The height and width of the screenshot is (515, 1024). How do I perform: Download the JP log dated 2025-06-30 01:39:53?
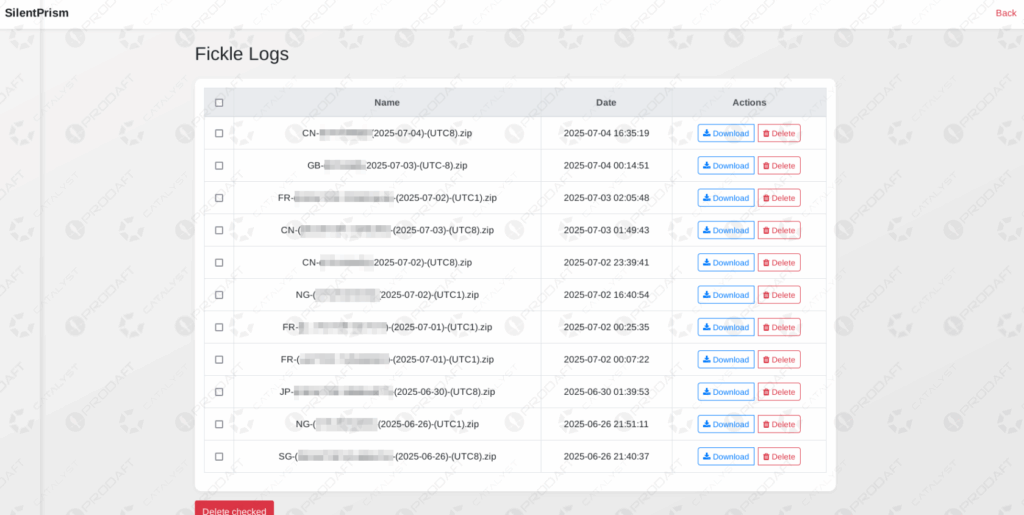(726, 392)
